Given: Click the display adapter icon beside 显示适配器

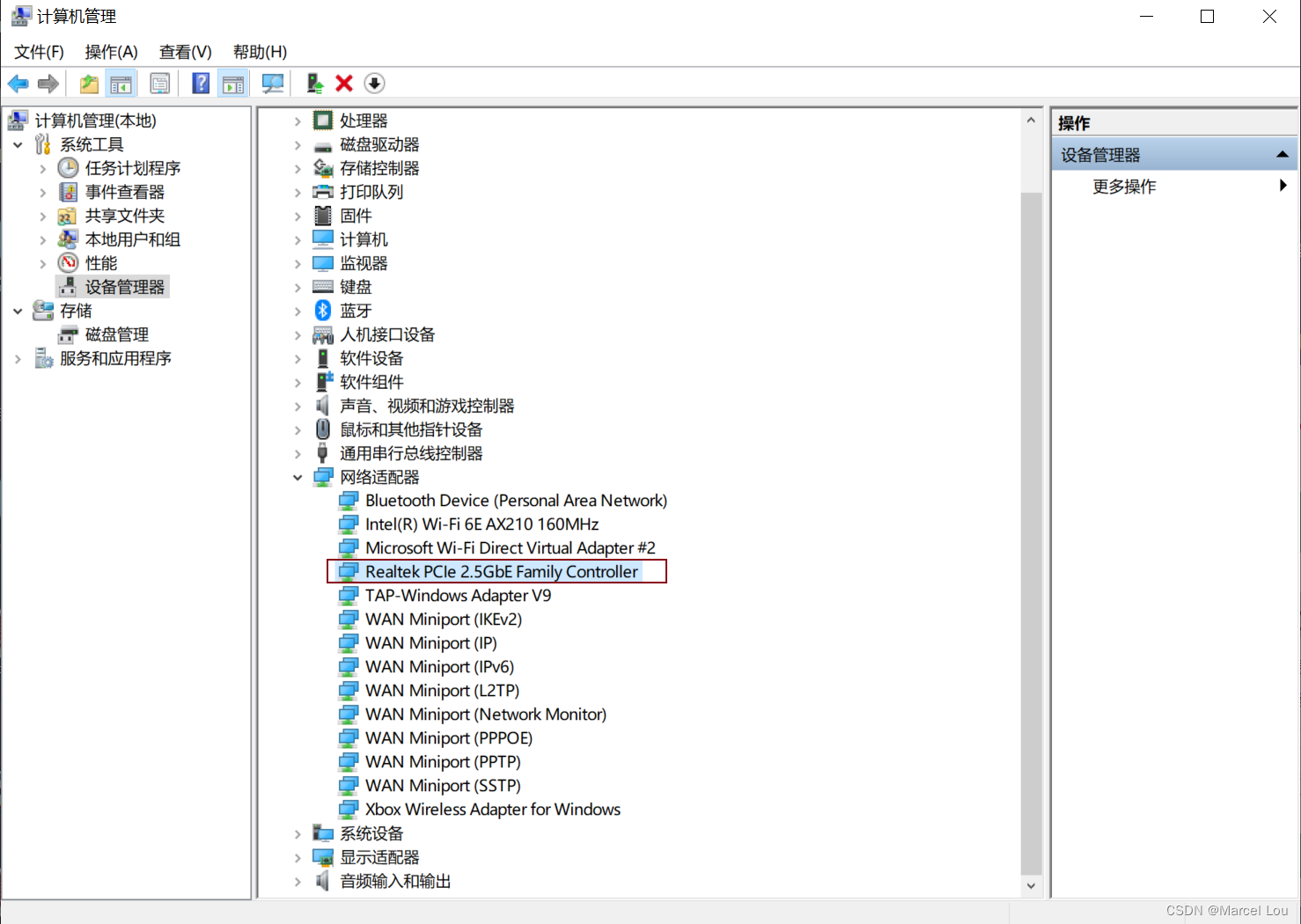Looking at the screenshot, I should [323, 857].
